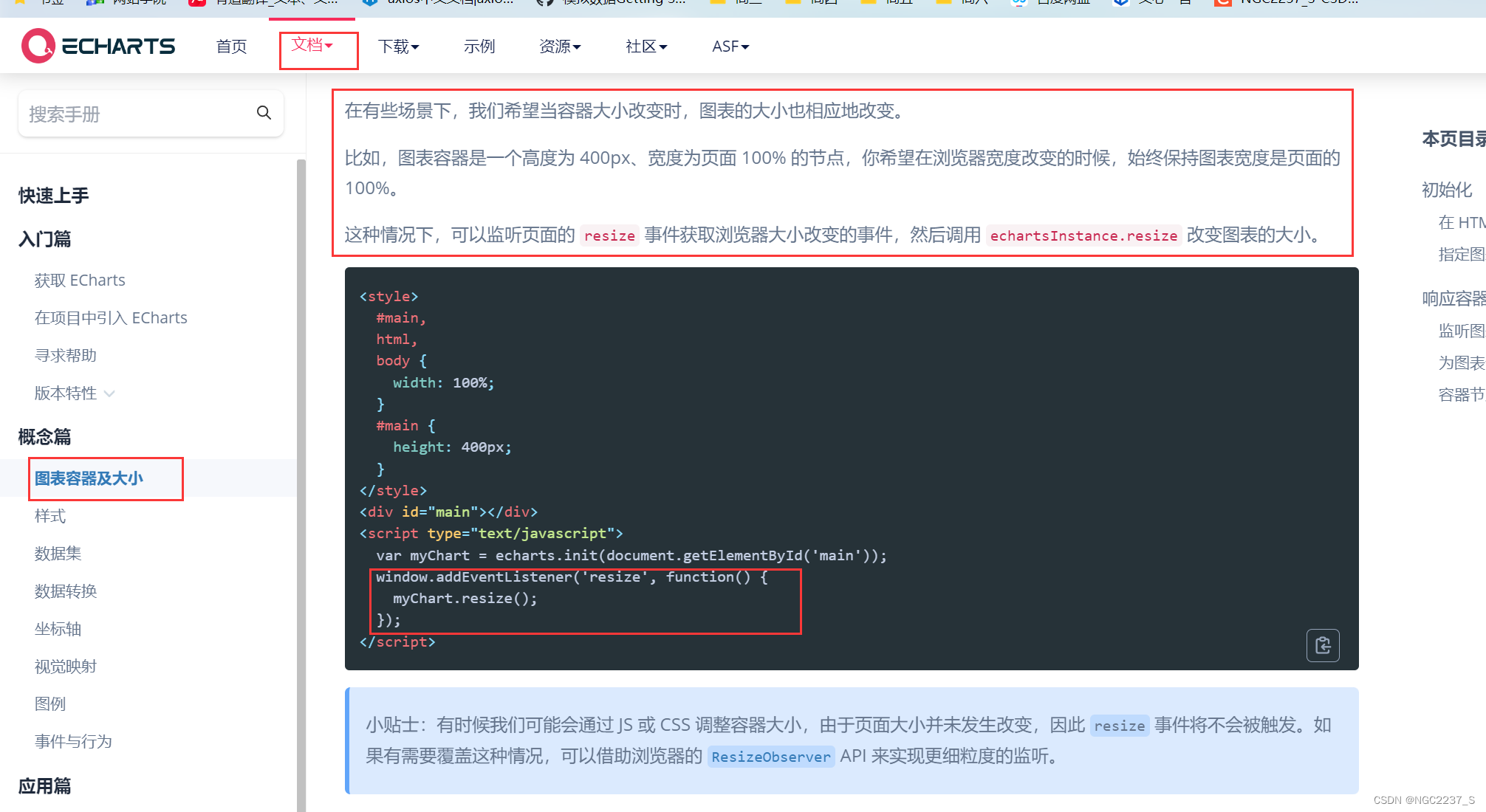Open the 百度网盘 bookmark icon

pyautogui.click(x=1020, y=3)
